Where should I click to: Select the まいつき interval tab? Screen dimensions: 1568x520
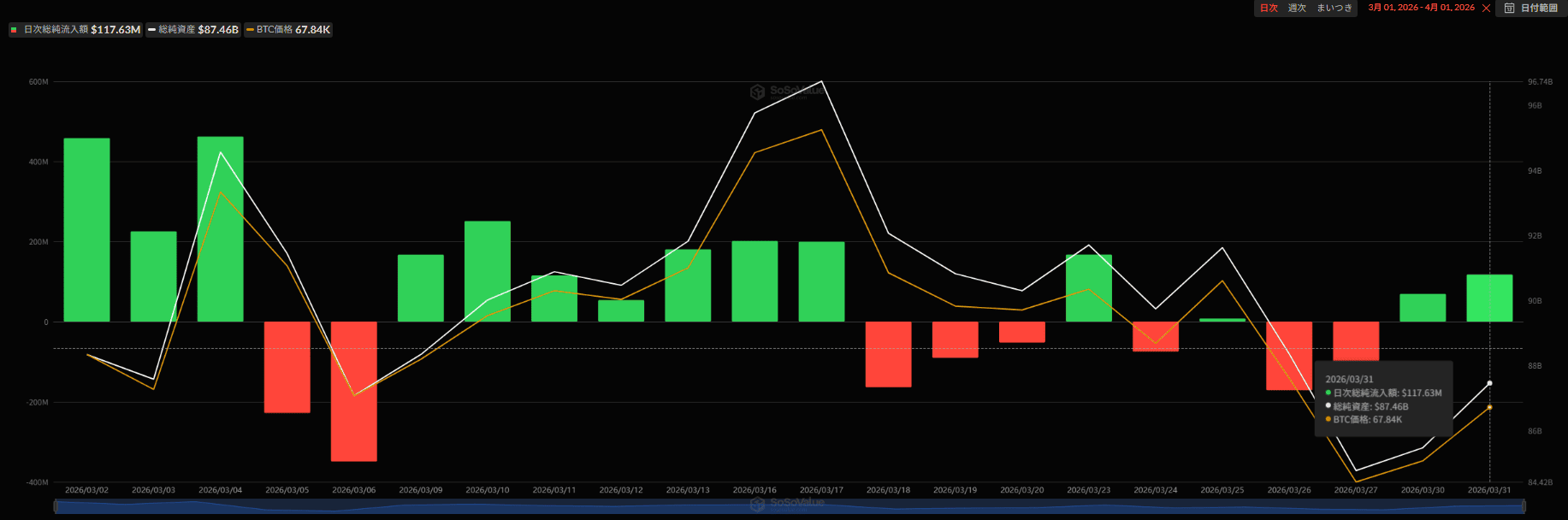click(x=1334, y=8)
